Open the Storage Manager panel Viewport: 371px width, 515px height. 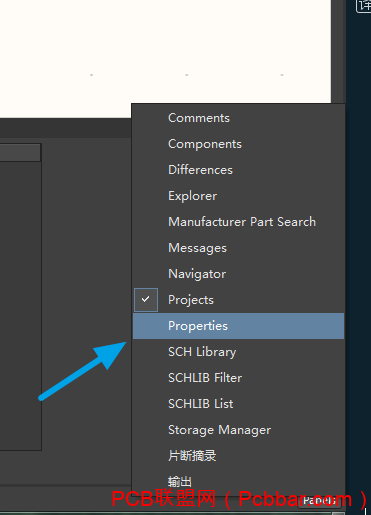point(238,430)
